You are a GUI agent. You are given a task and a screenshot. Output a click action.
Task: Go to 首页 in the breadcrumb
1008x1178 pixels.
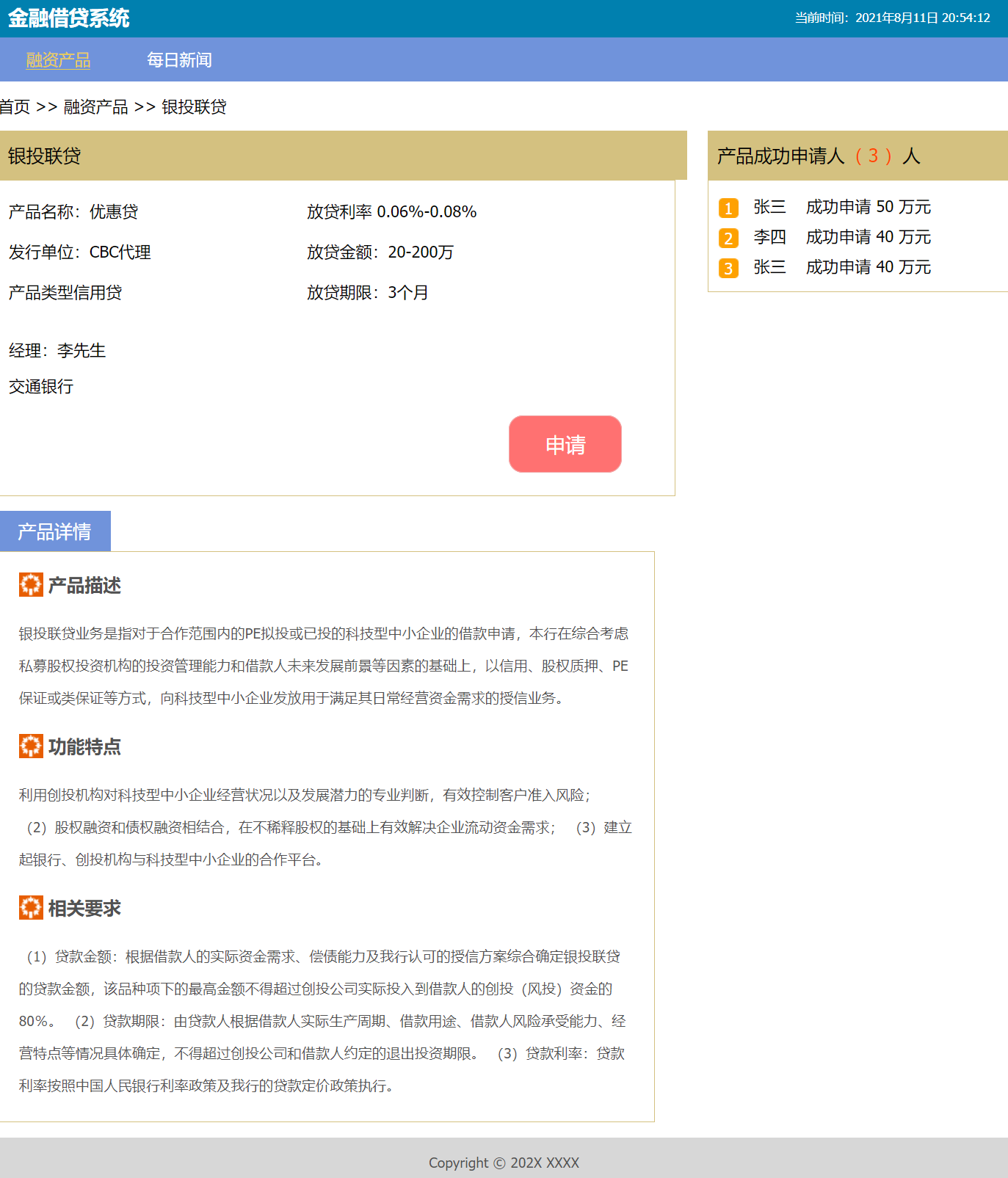[x=15, y=107]
